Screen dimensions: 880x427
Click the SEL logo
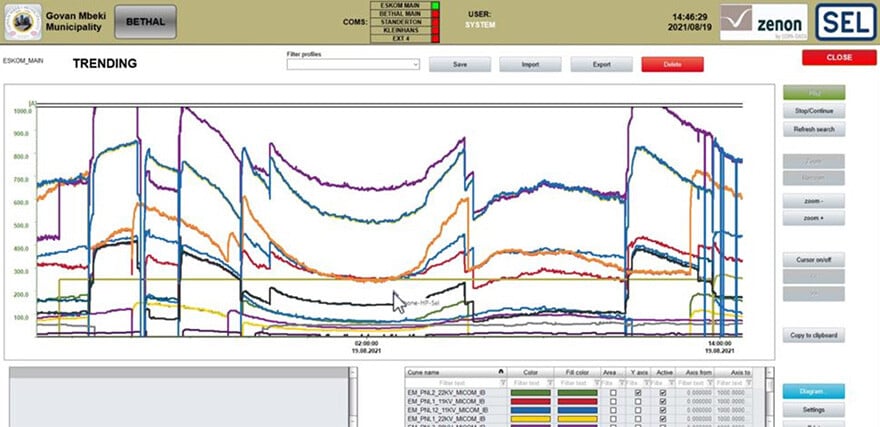click(846, 22)
